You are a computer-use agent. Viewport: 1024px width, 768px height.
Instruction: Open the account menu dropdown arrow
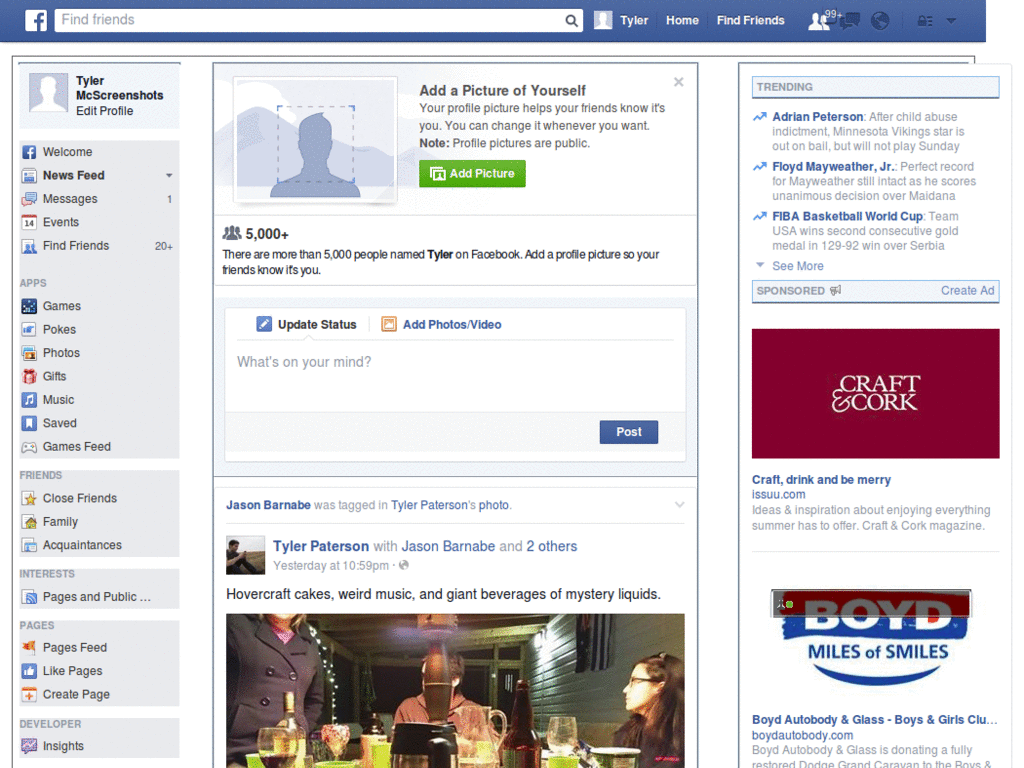(x=951, y=21)
